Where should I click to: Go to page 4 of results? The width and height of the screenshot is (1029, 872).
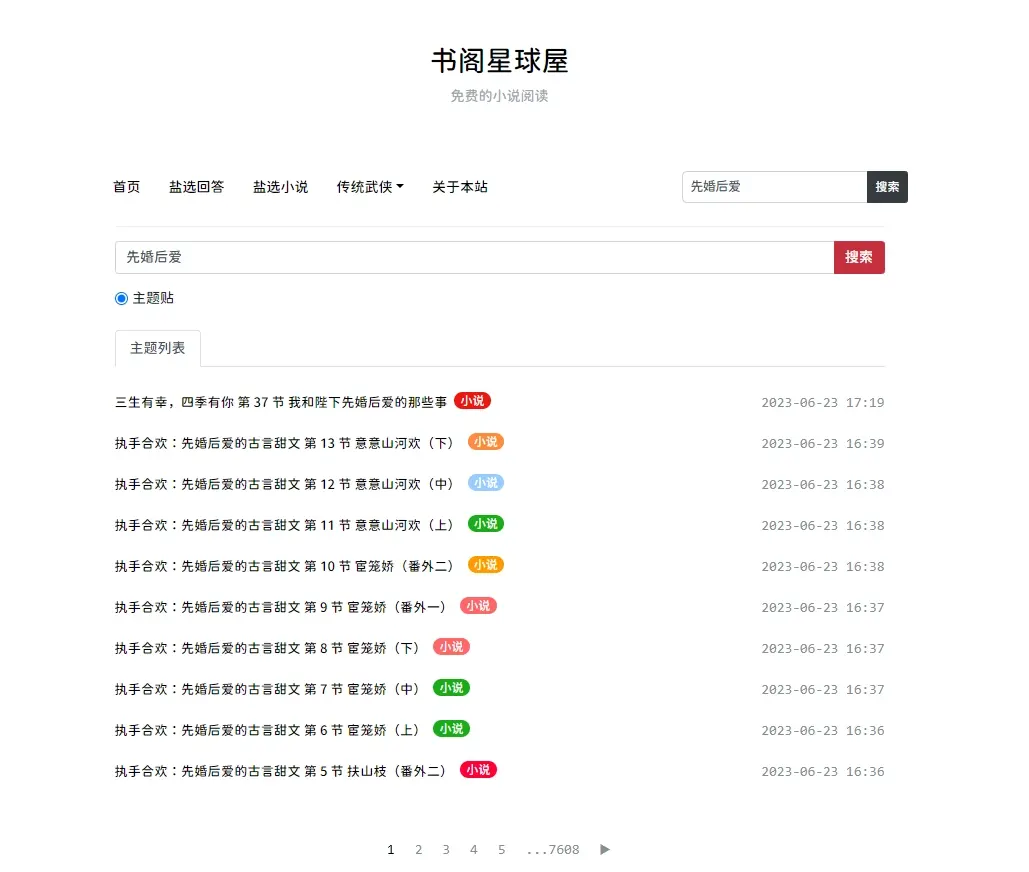click(474, 850)
